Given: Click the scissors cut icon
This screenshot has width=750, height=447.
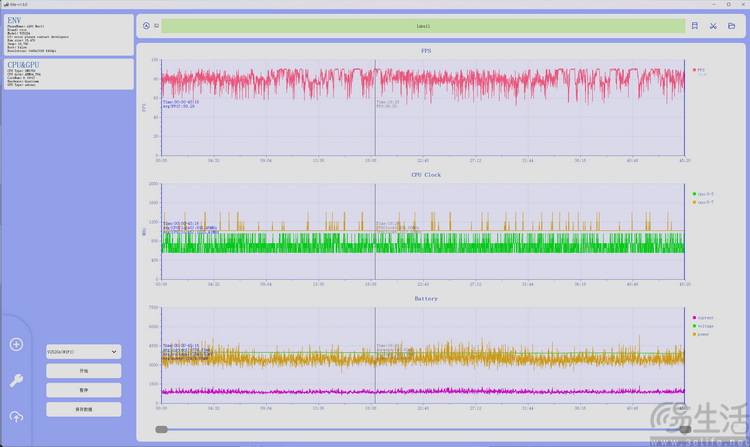Looking at the screenshot, I should tap(713, 26).
